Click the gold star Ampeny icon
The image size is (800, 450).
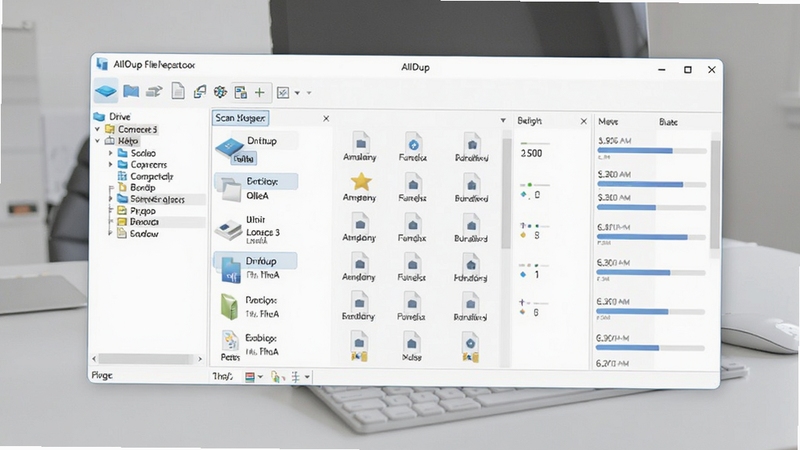click(361, 182)
